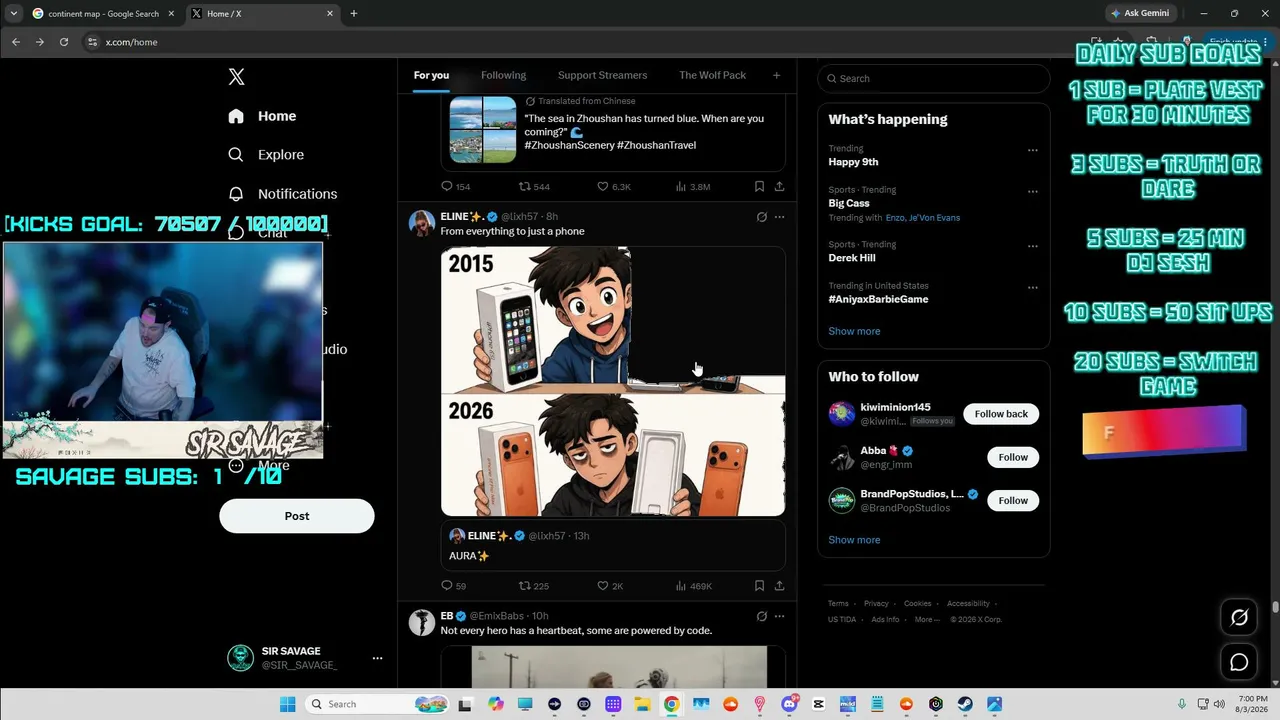
Task: Open Discord from the taskbar
Action: 789,704
